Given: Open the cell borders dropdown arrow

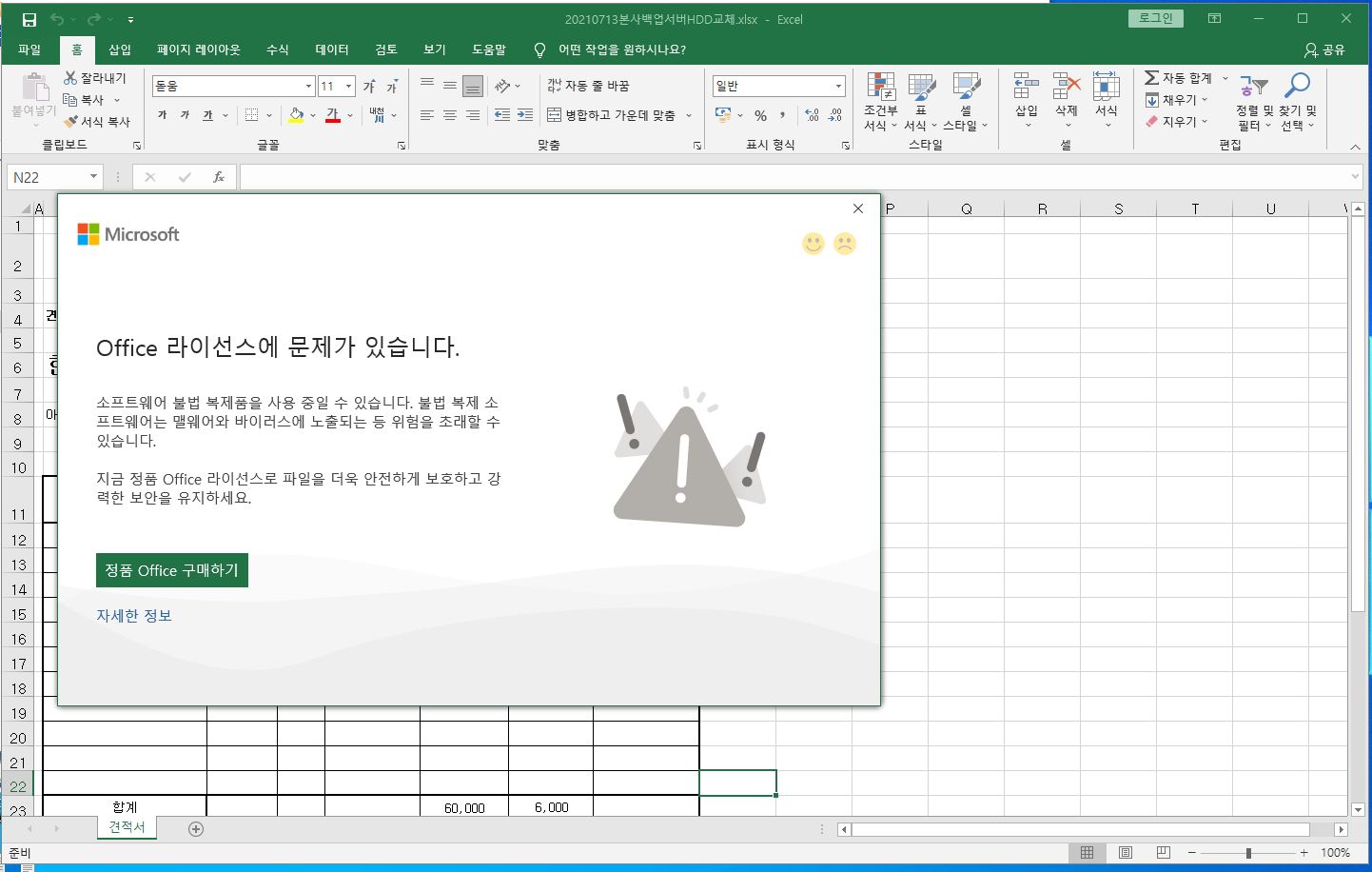Looking at the screenshot, I should [x=269, y=115].
